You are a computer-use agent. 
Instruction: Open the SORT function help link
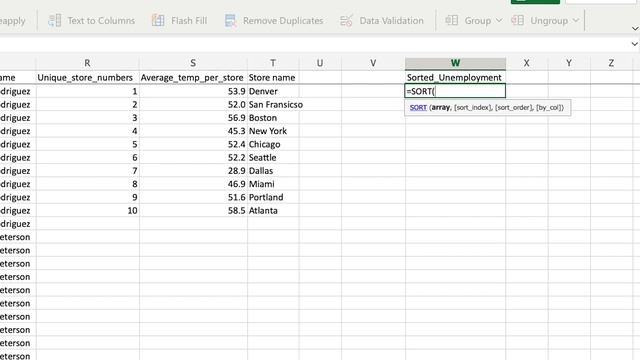pos(418,107)
